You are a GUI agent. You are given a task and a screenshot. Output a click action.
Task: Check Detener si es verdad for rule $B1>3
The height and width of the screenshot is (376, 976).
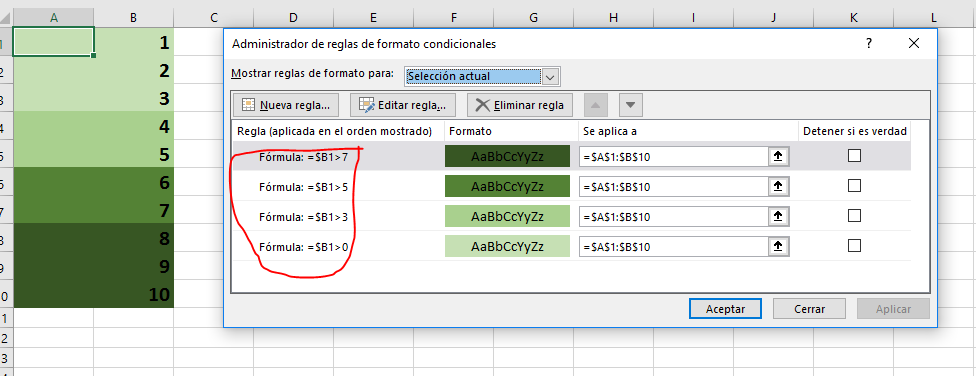tap(855, 215)
